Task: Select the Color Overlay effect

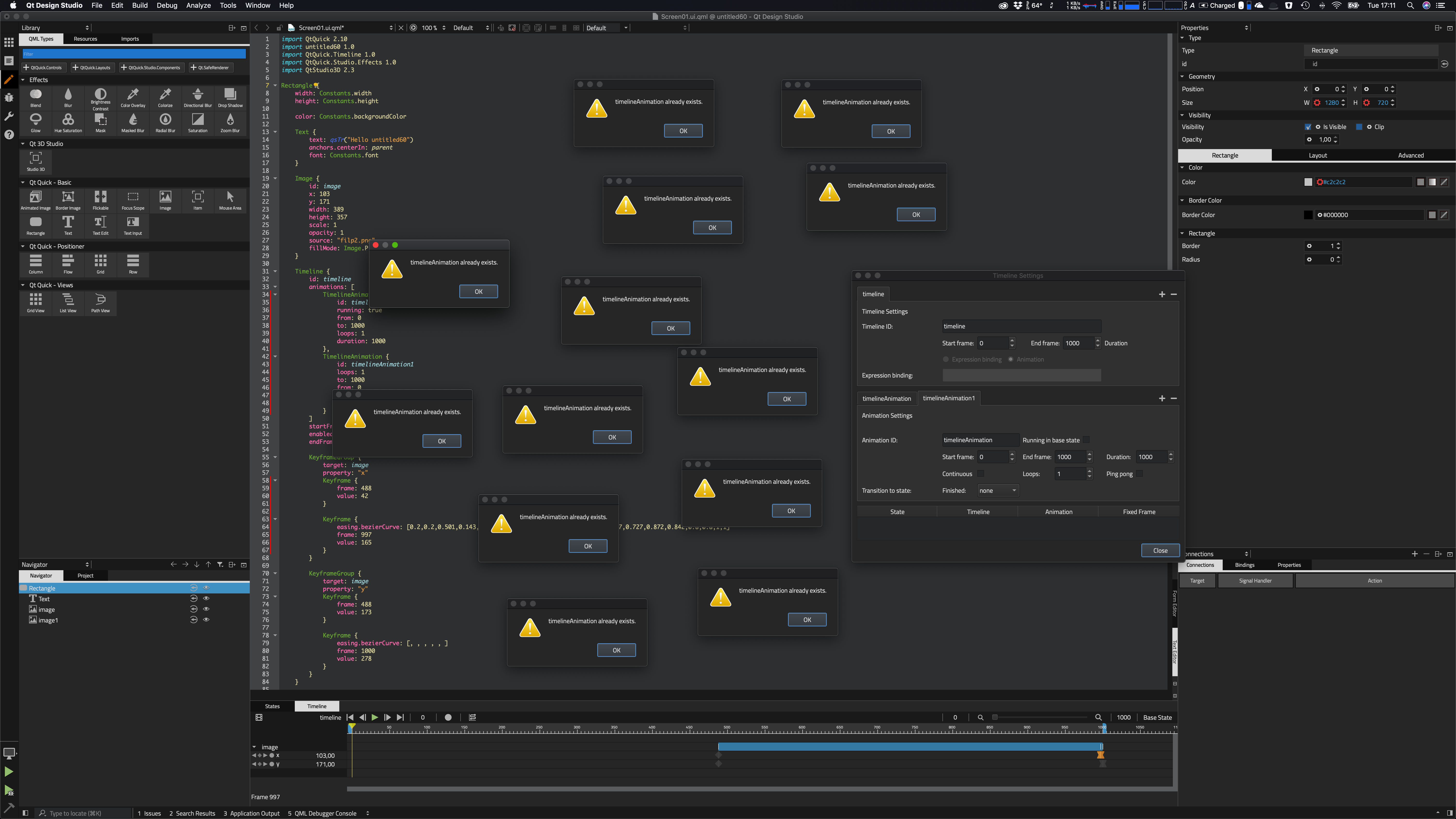Action: point(133,98)
